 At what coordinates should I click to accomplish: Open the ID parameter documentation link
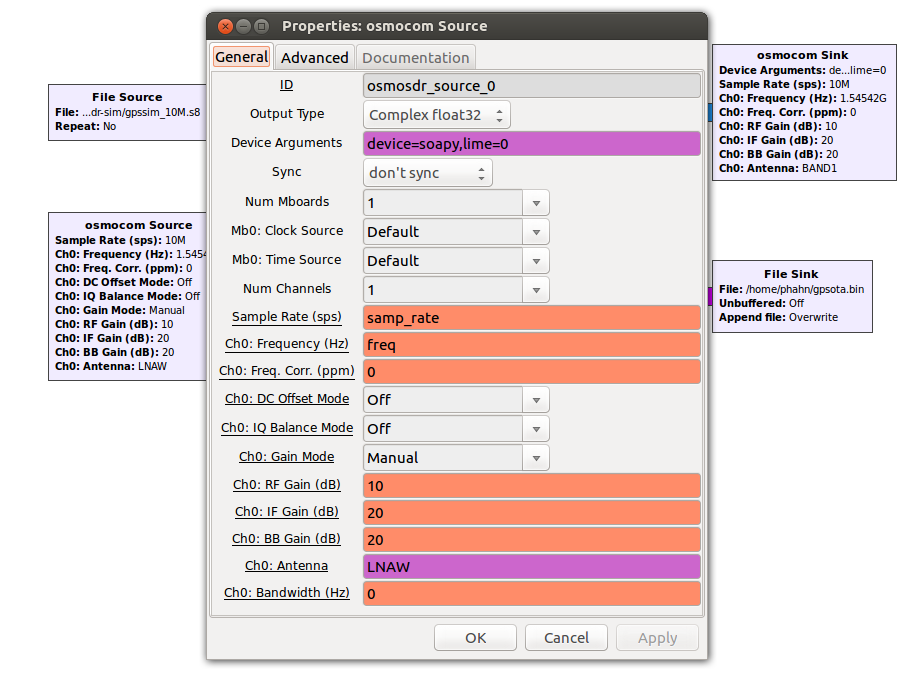[x=286, y=85]
